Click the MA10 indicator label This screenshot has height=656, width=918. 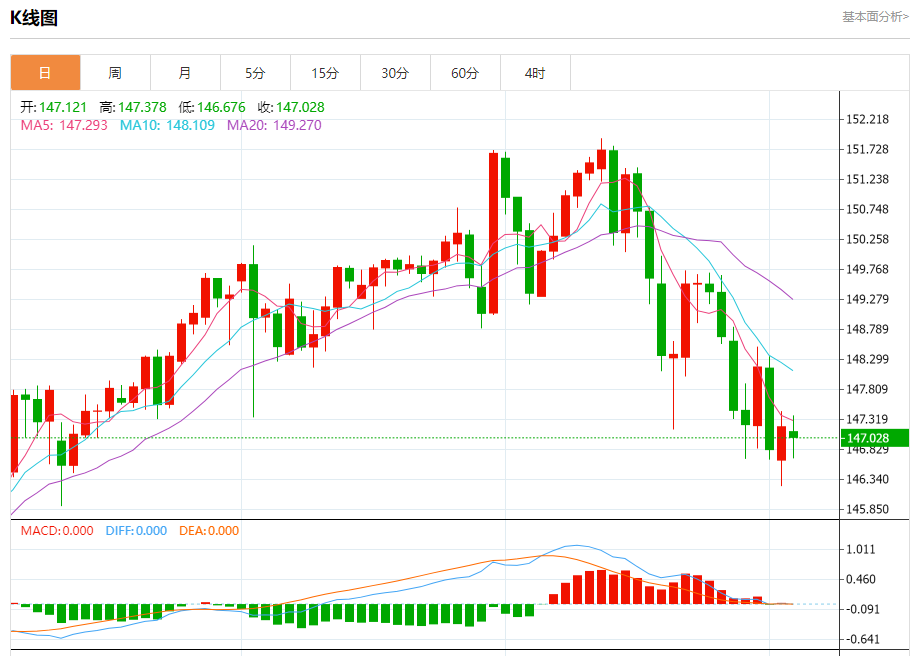(x=167, y=125)
